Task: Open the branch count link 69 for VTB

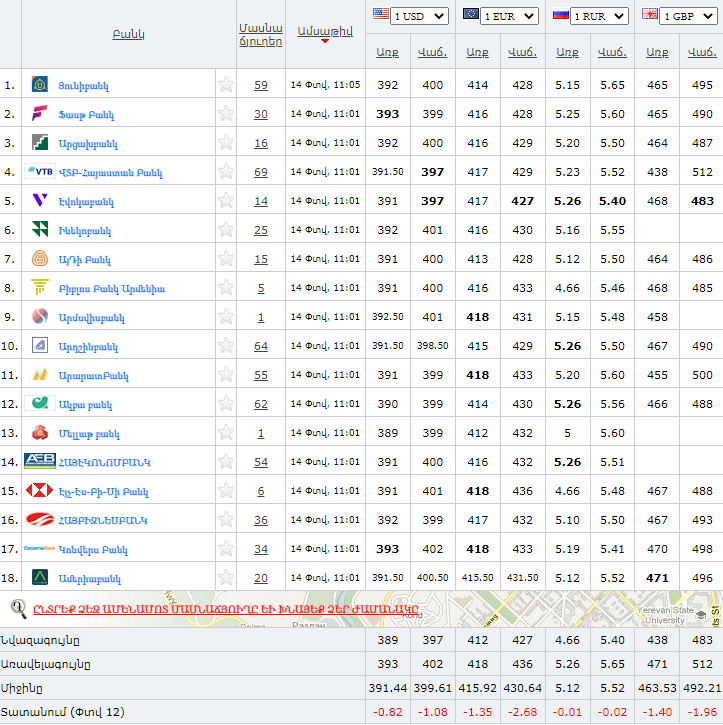Action: [261, 172]
